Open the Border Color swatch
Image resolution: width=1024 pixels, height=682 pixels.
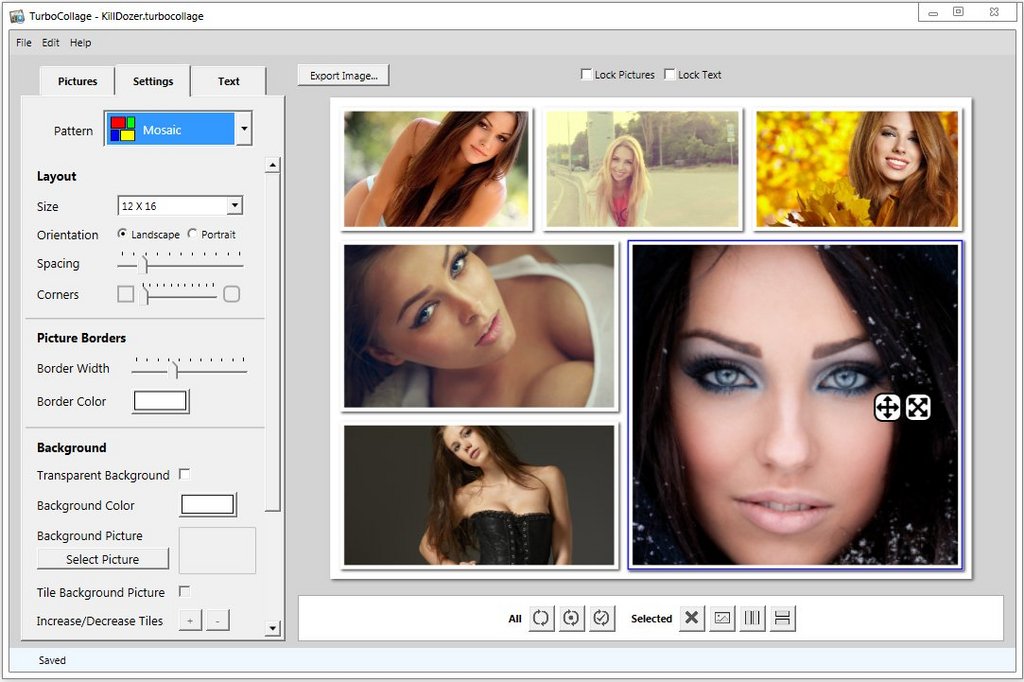tap(161, 401)
